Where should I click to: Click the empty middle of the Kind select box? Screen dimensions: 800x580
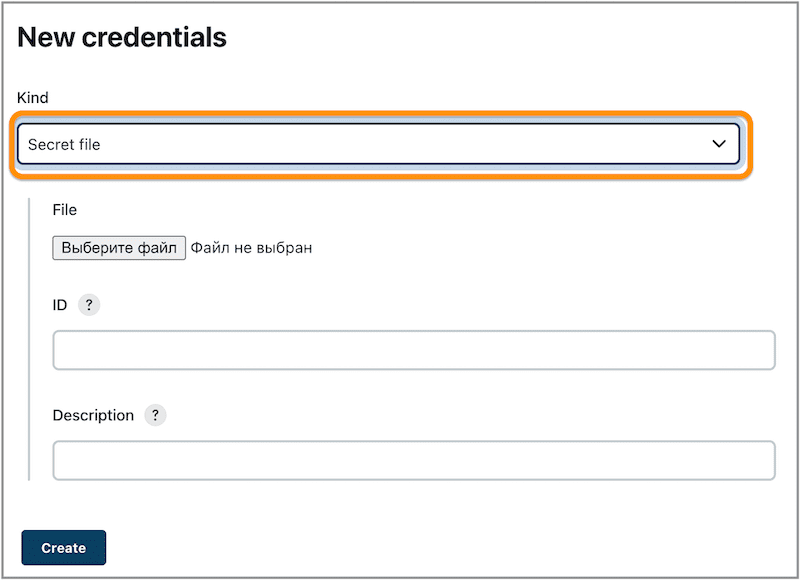[400, 144]
